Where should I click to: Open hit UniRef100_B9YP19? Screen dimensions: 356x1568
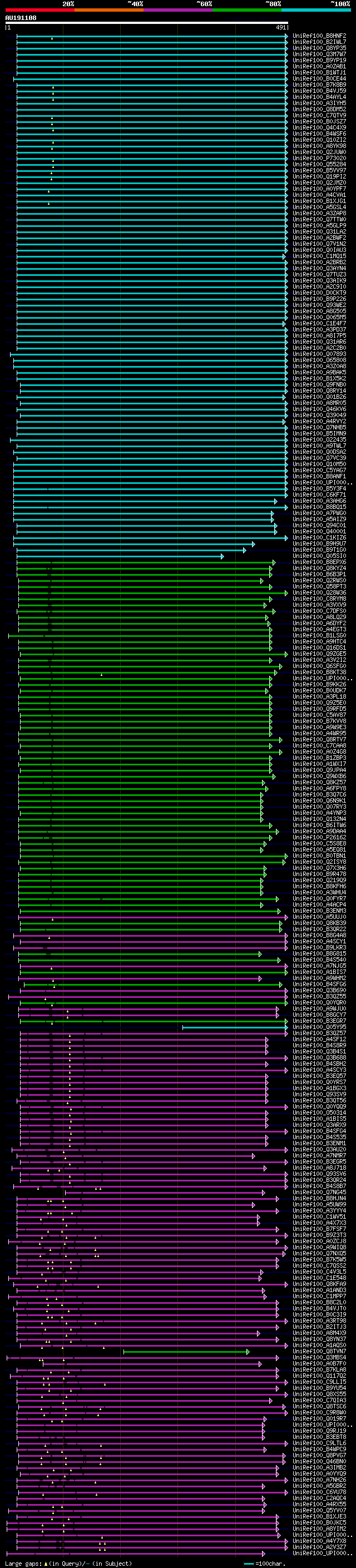[319, 60]
